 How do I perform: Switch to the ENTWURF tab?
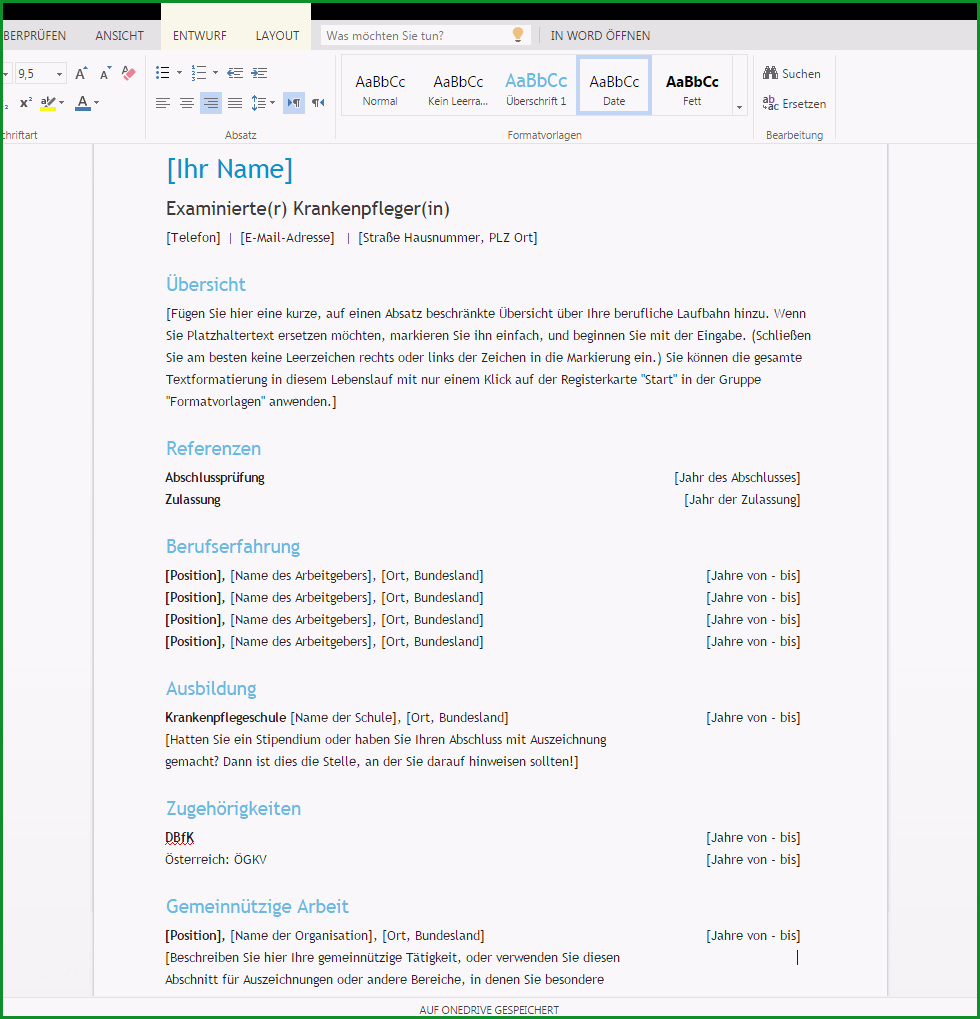[200, 36]
